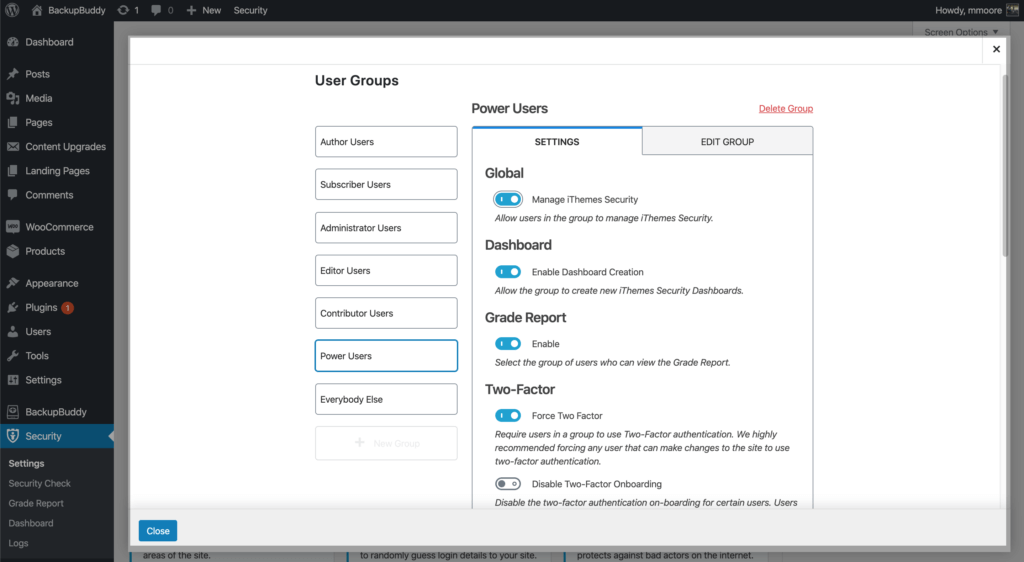
Task: Open the Security submenu Dashboard item
Action: click(31, 523)
